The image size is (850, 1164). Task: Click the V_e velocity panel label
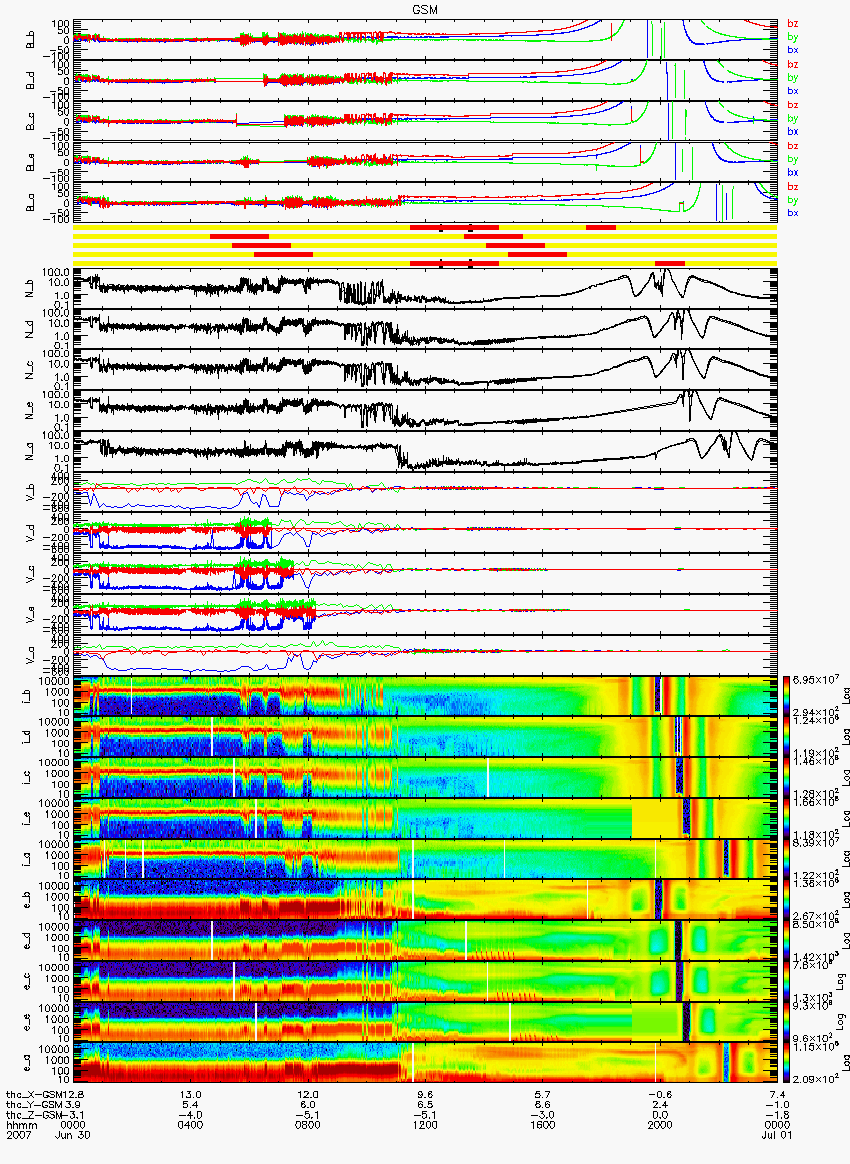(30, 613)
